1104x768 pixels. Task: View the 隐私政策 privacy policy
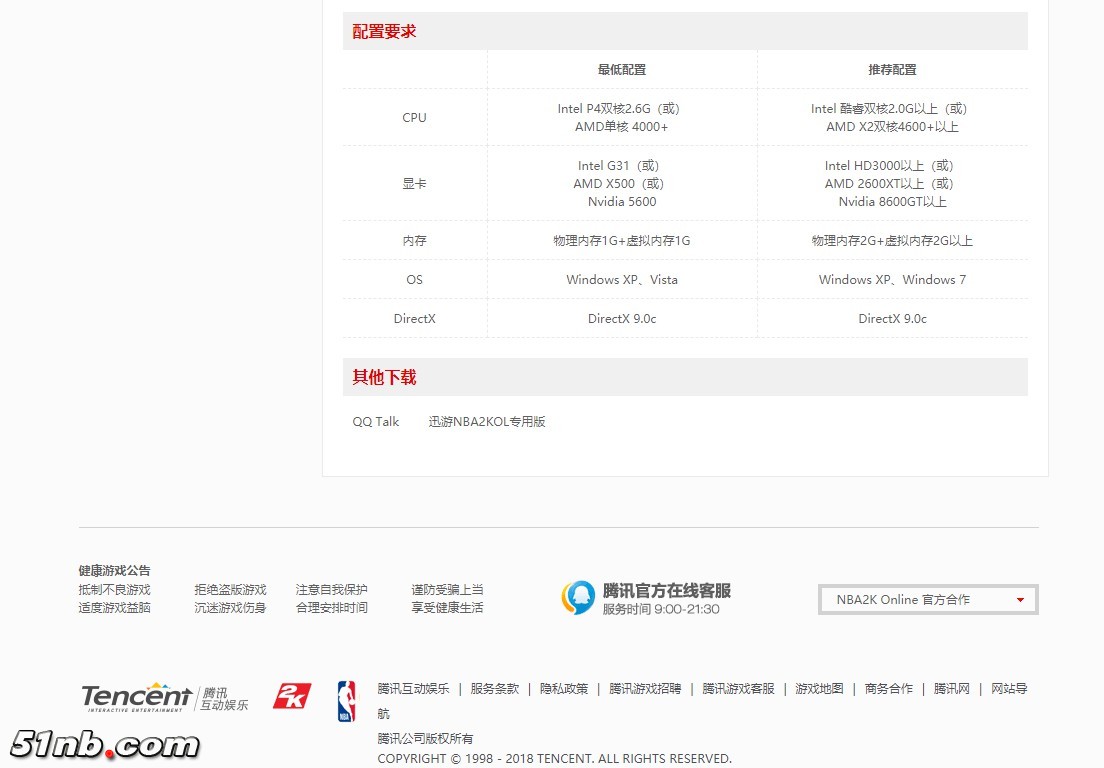[x=564, y=689]
